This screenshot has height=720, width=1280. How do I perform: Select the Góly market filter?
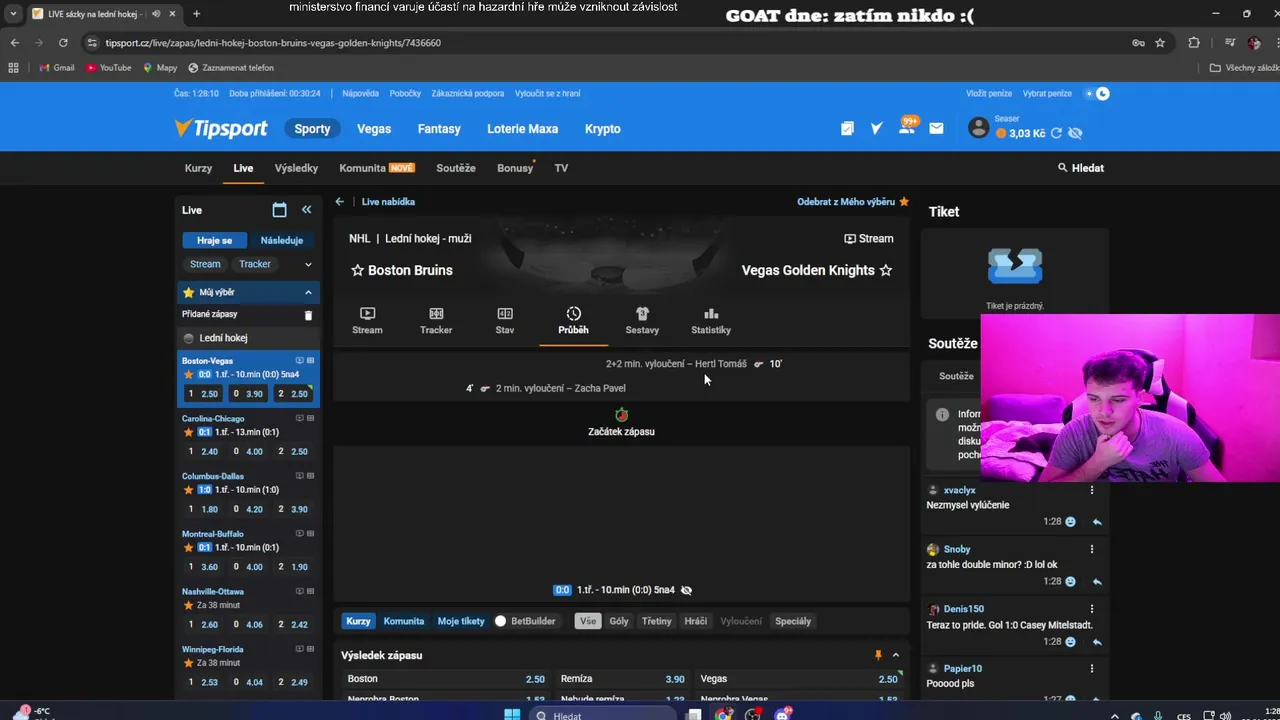pyautogui.click(x=619, y=621)
